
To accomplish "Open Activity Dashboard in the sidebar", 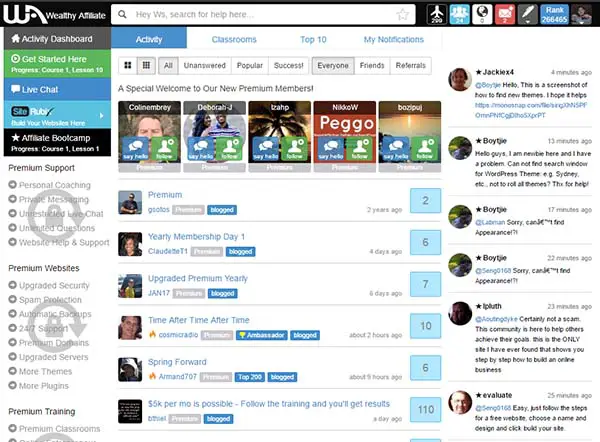I will (57, 39).
